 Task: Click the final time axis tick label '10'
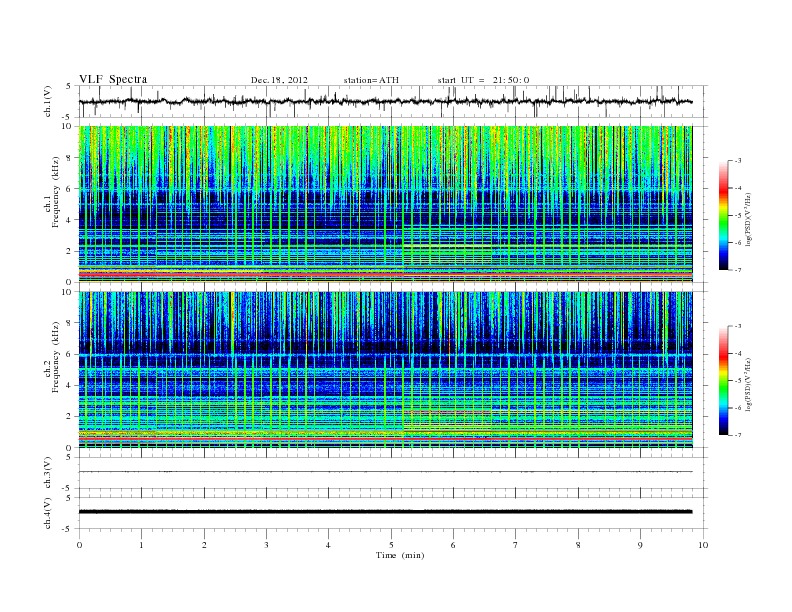pos(703,545)
